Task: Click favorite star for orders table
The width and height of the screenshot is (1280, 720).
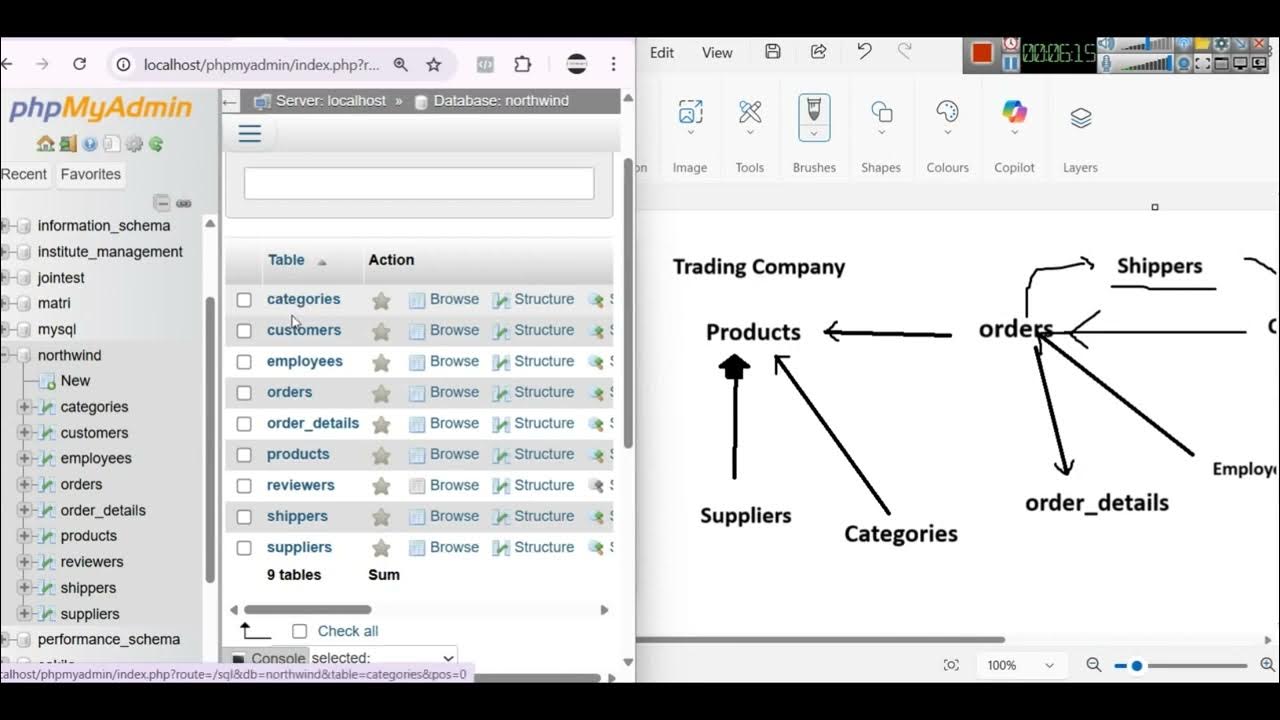Action: [381, 393]
